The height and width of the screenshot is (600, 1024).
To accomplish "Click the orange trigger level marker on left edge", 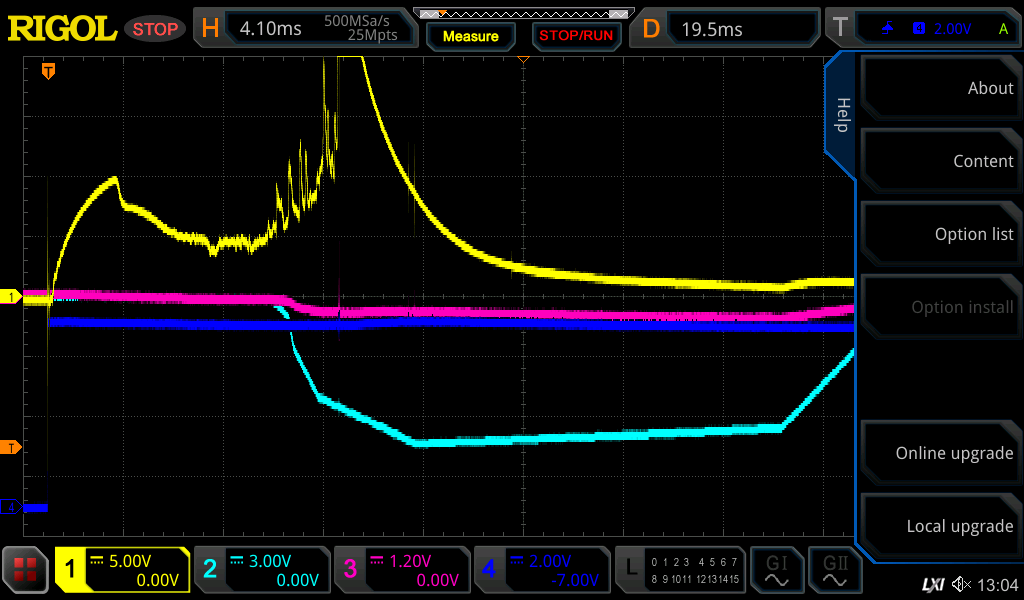I will tap(11, 446).
